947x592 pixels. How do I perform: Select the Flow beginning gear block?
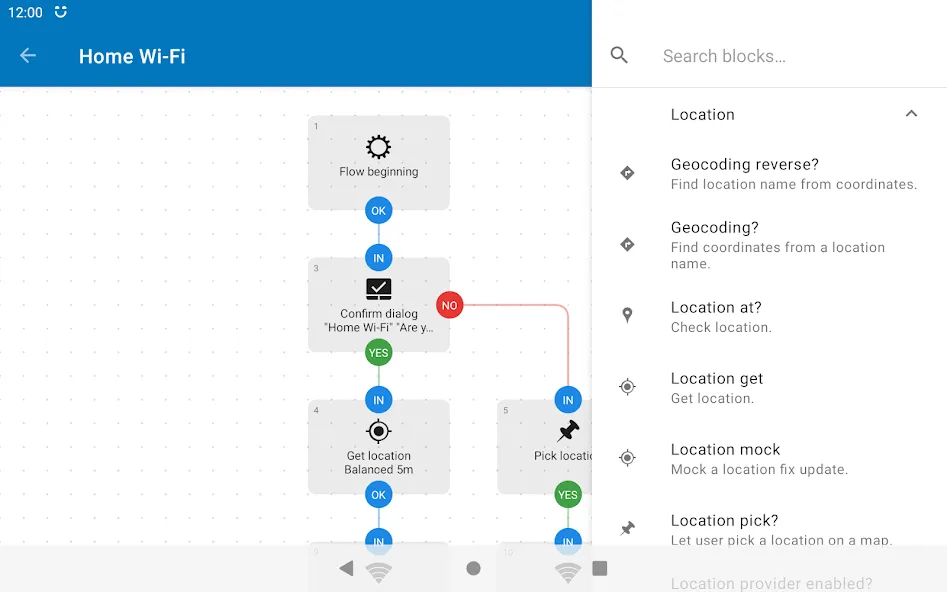[379, 162]
